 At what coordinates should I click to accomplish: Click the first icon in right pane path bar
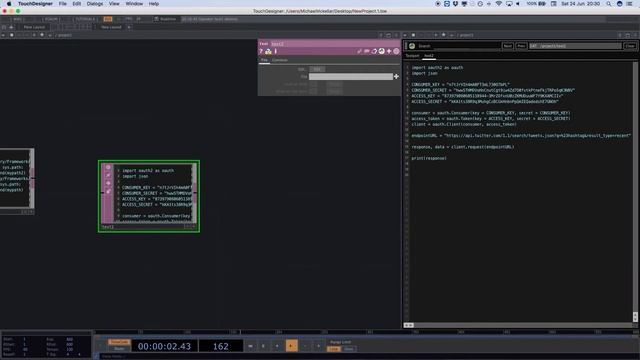pos(405,35)
